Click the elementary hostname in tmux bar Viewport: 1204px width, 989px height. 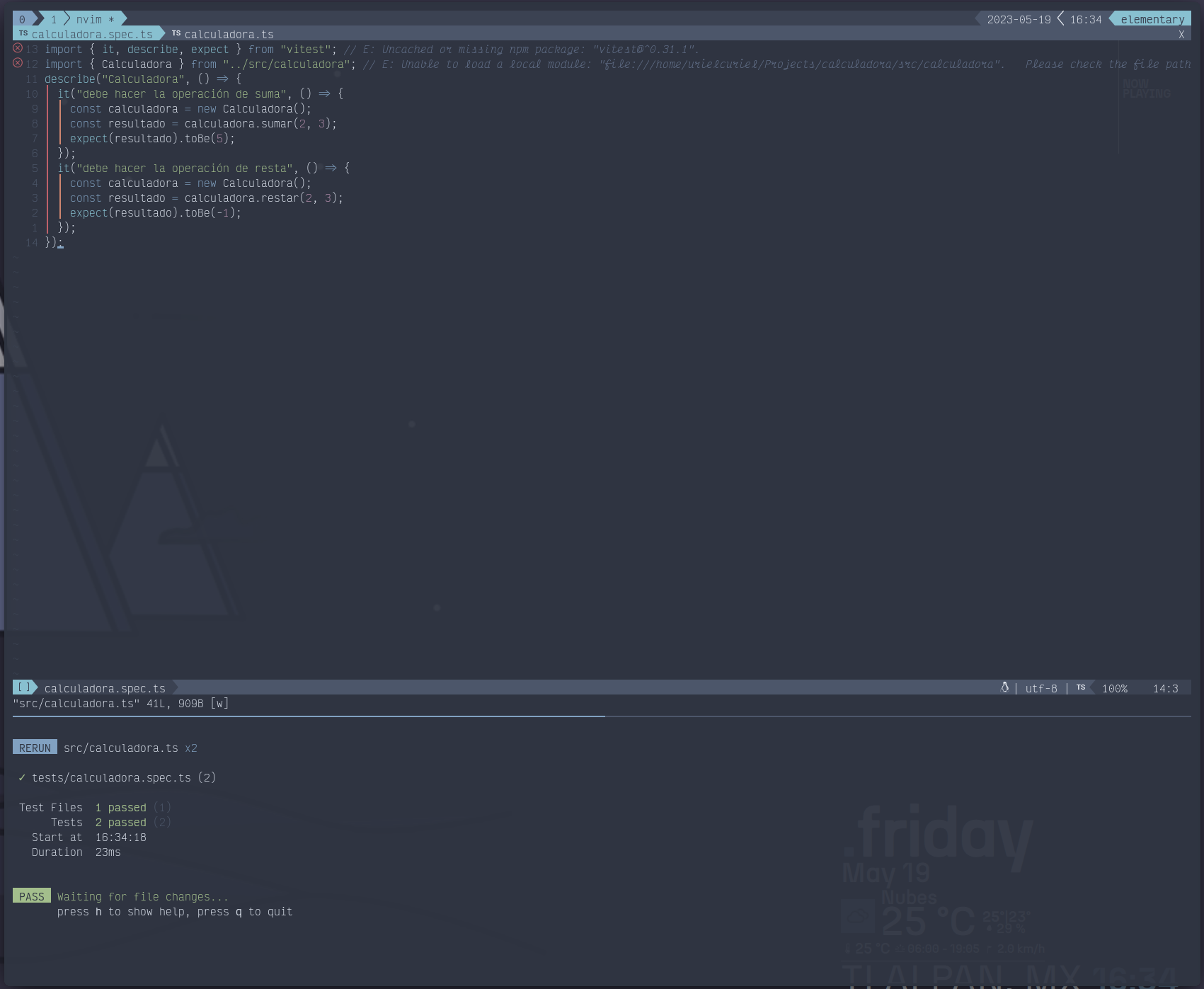[1152, 19]
